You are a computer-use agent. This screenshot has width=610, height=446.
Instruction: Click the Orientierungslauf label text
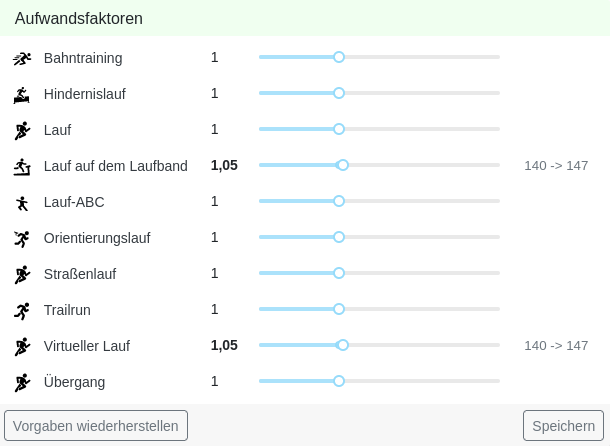pyautogui.click(x=97, y=238)
